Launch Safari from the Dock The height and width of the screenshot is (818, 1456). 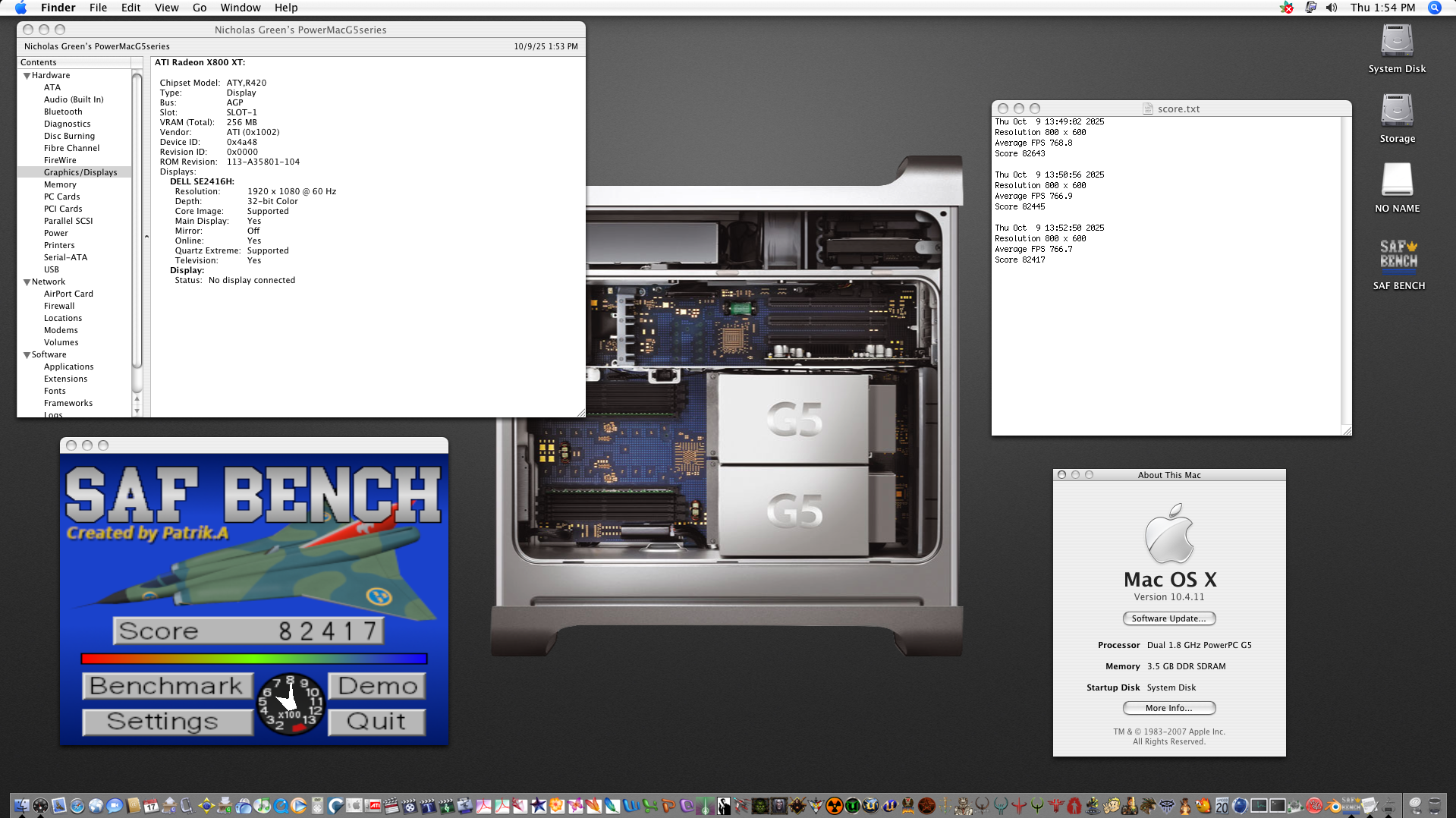pos(77,806)
